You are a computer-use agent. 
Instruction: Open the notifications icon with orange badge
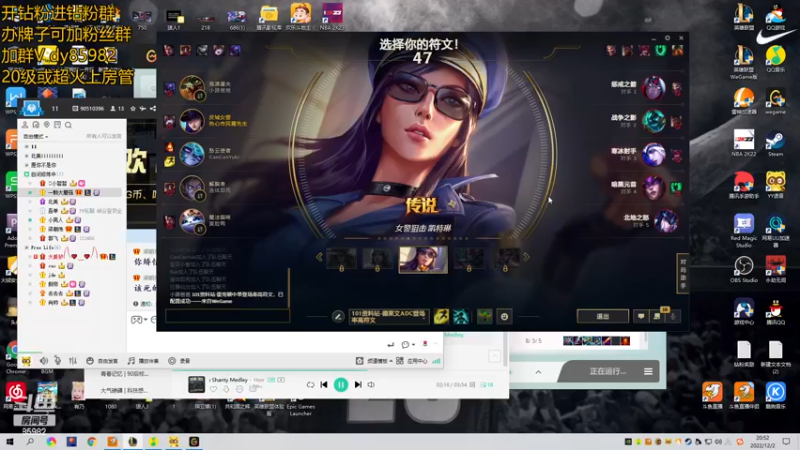(658, 316)
